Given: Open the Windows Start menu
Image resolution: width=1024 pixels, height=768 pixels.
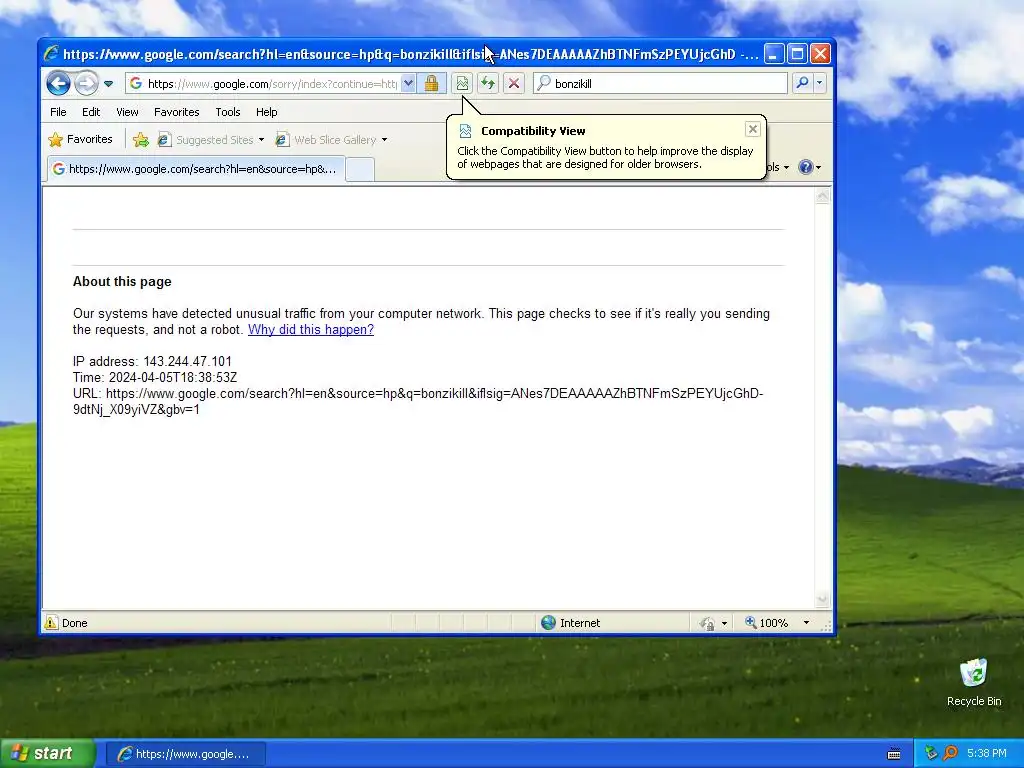Looking at the screenshot, I should 47,754.
